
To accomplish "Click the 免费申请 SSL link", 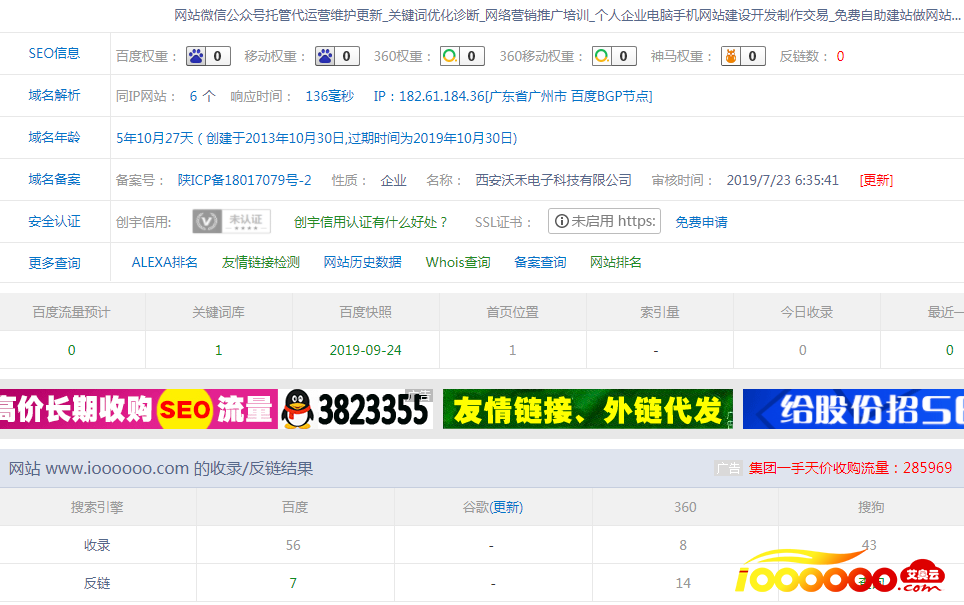I will pyautogui.click(x=701, y=222).
